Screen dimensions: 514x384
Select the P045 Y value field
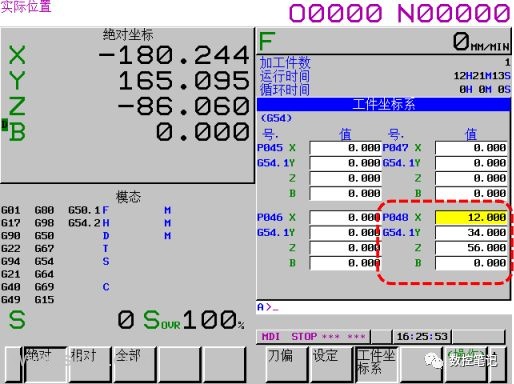[x=345, y=163]
